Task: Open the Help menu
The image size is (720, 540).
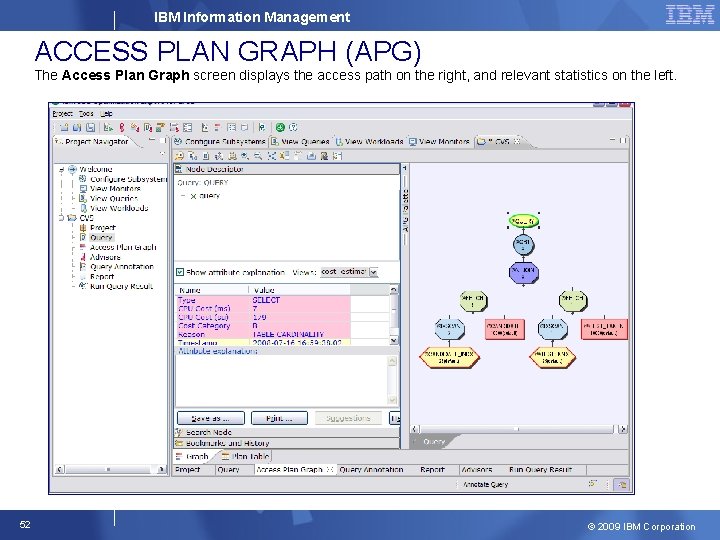Action: pyautogui.click(x=107, y=113)
